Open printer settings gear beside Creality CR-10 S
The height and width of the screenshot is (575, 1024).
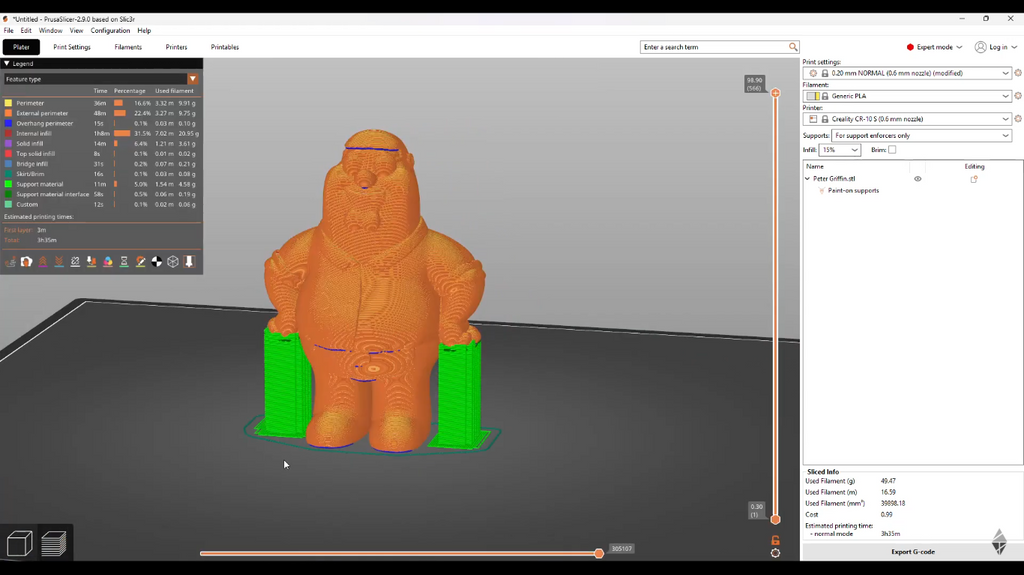coord(1017,119)
